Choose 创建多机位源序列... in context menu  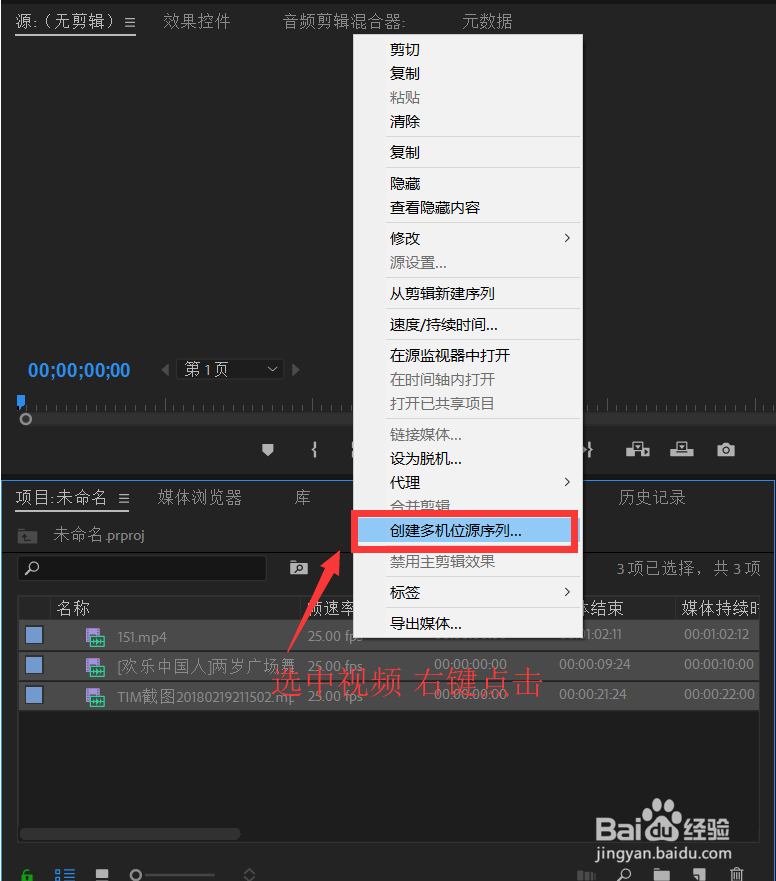point(466,531)
